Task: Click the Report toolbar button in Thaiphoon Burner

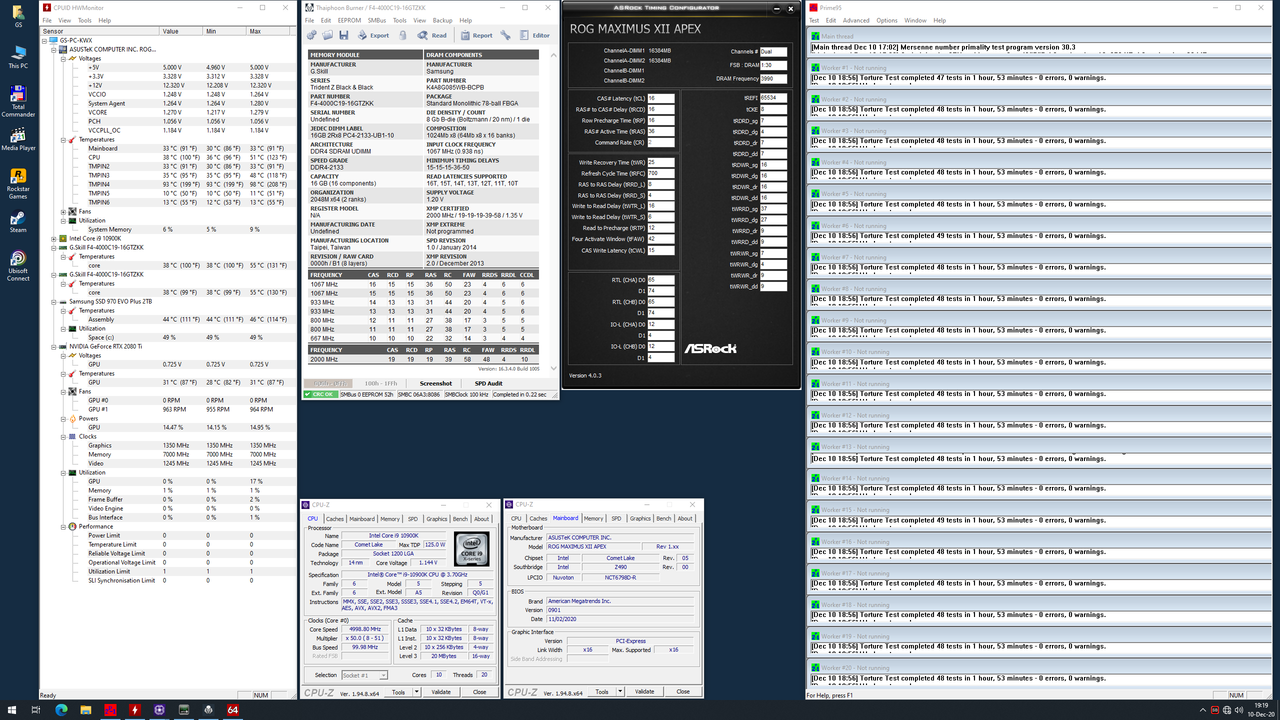Action: coord(476,35)
